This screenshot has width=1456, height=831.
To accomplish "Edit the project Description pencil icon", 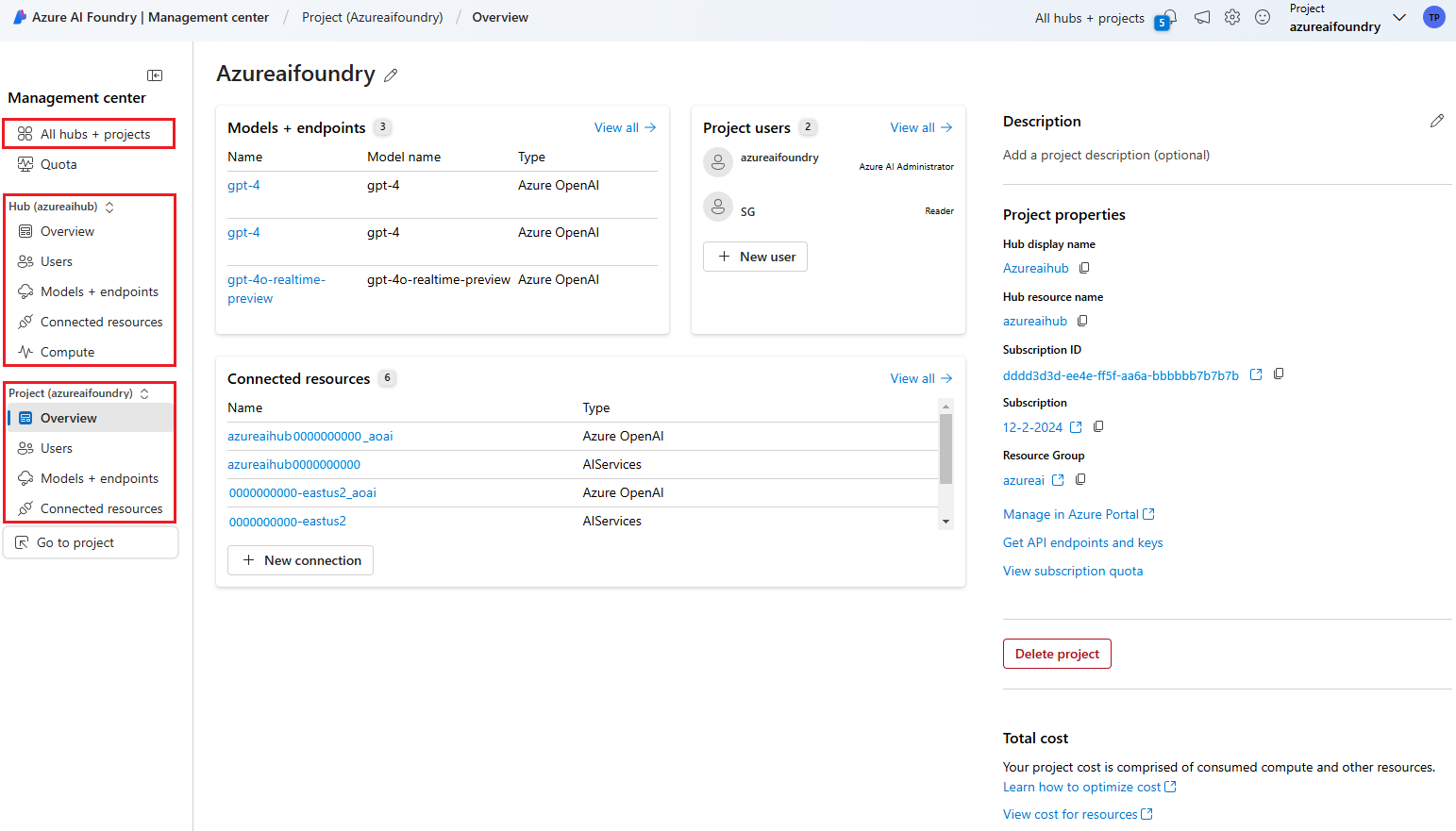I will (x=1436, y=121).
